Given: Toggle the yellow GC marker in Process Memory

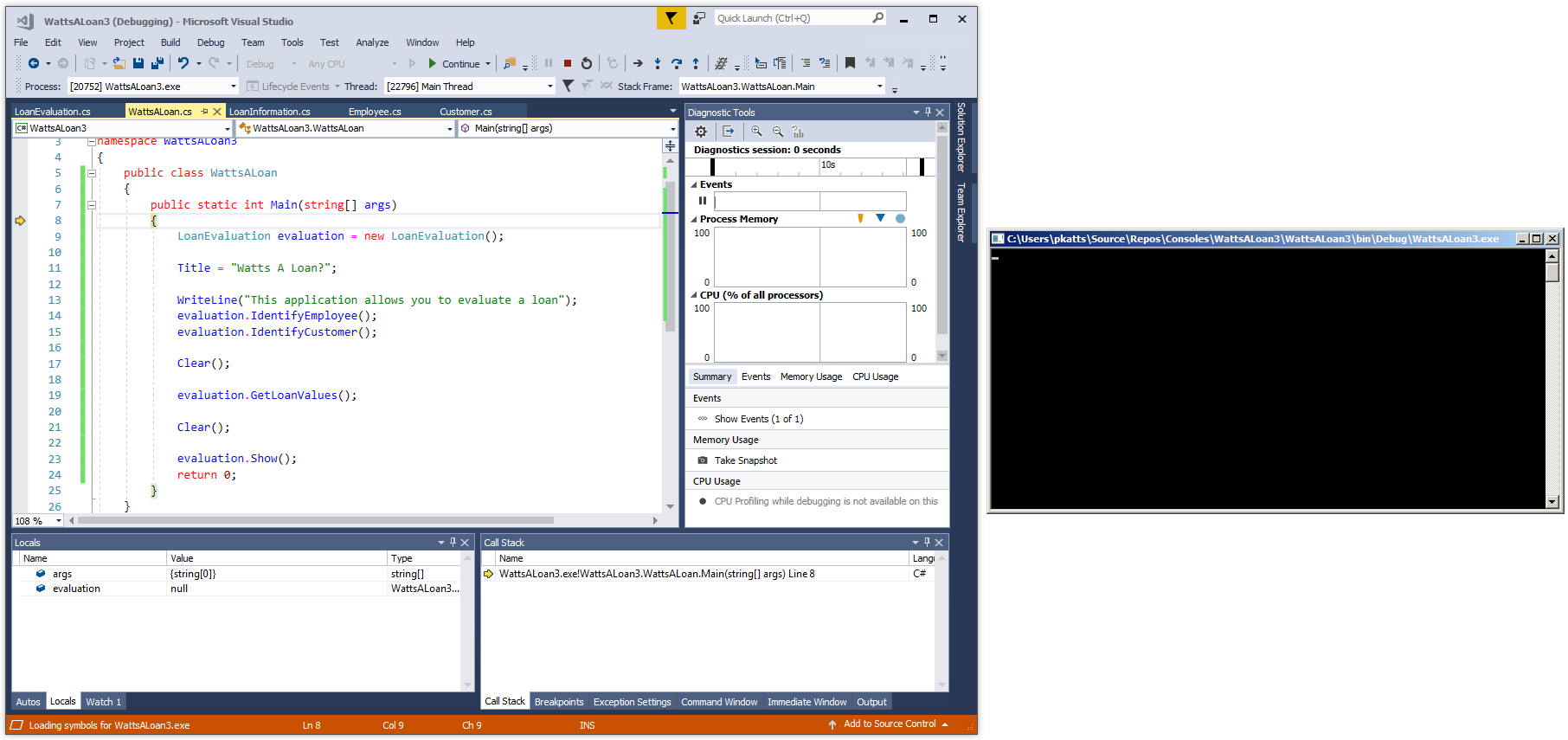Looking at the screenshot, I should coord(860,218).
